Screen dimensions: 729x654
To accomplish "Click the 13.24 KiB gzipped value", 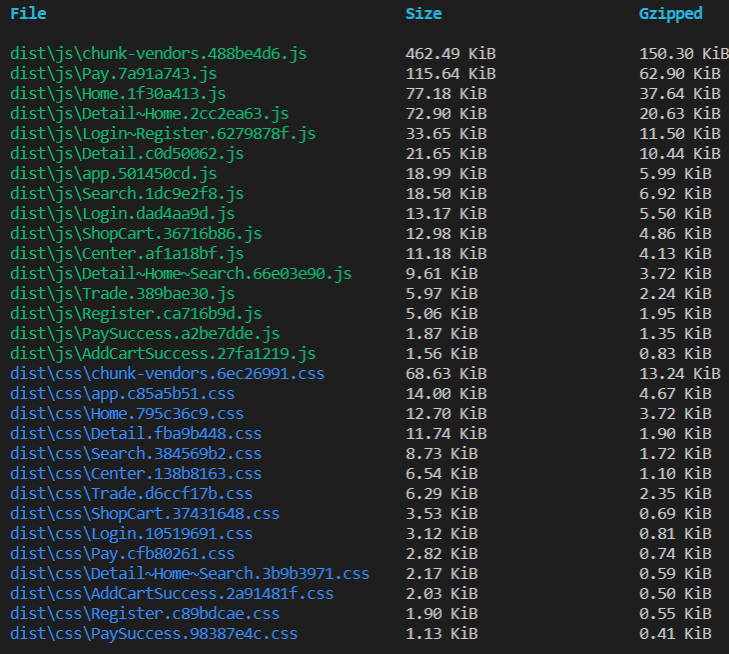I will click(680, 373).
